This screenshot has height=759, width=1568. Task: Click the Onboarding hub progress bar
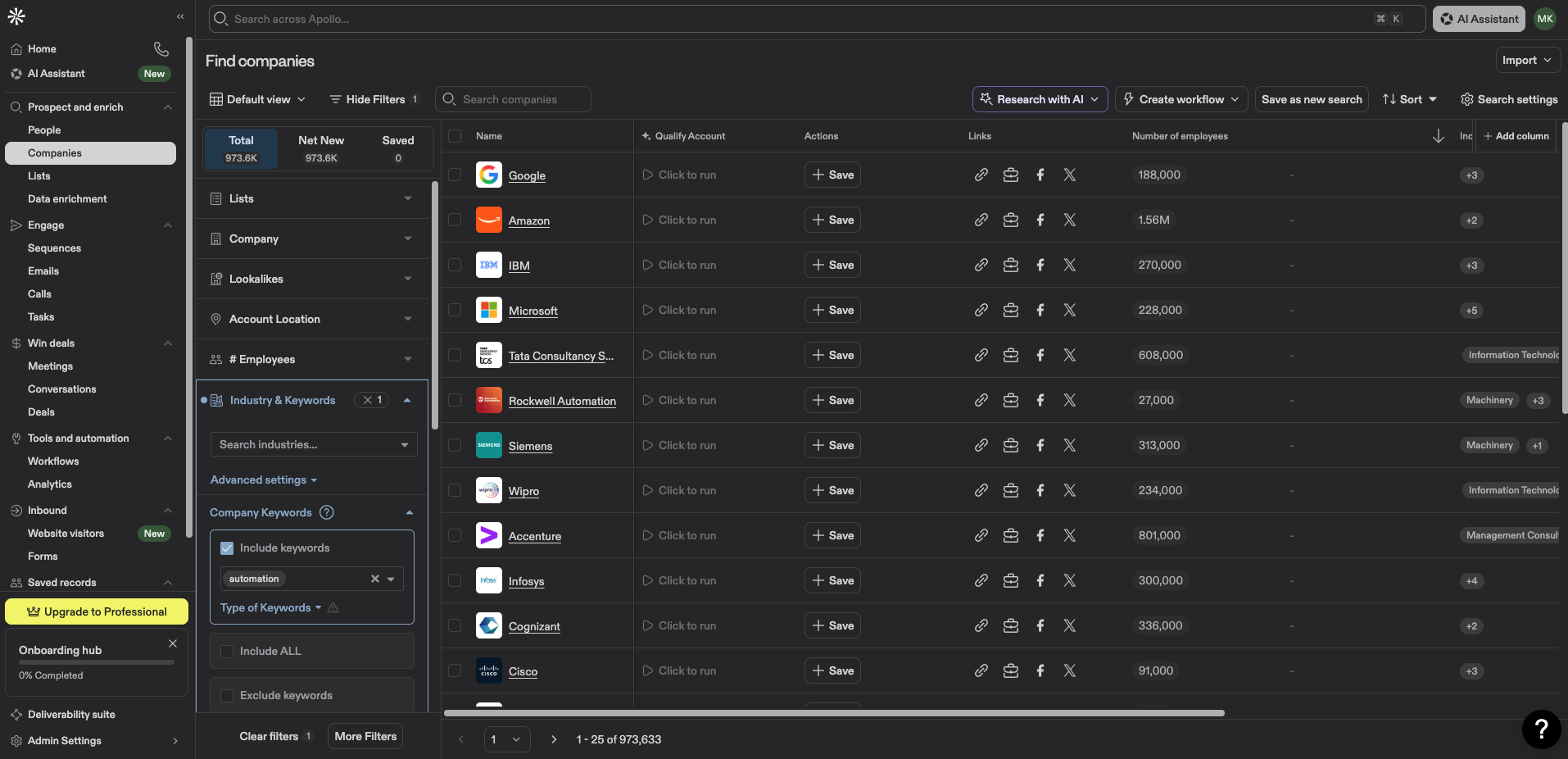[97, 662]
